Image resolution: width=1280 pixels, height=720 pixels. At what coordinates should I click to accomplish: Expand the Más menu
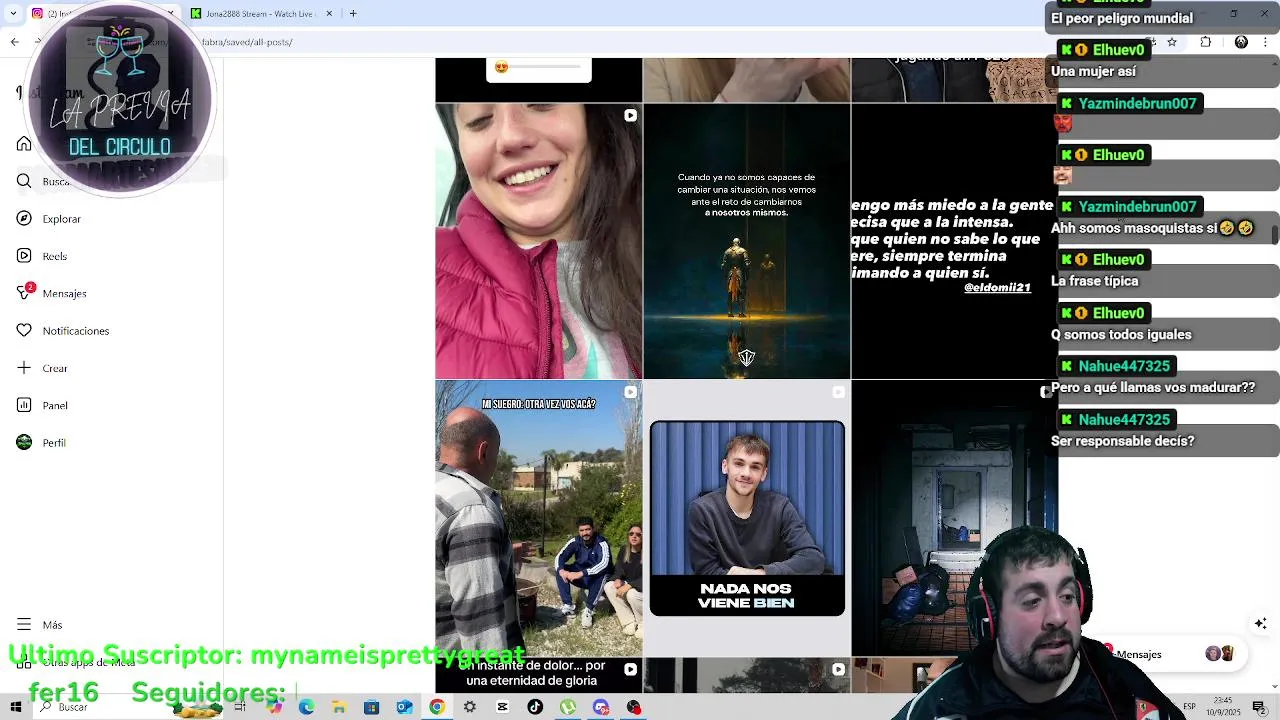click(x=39, y=625)
